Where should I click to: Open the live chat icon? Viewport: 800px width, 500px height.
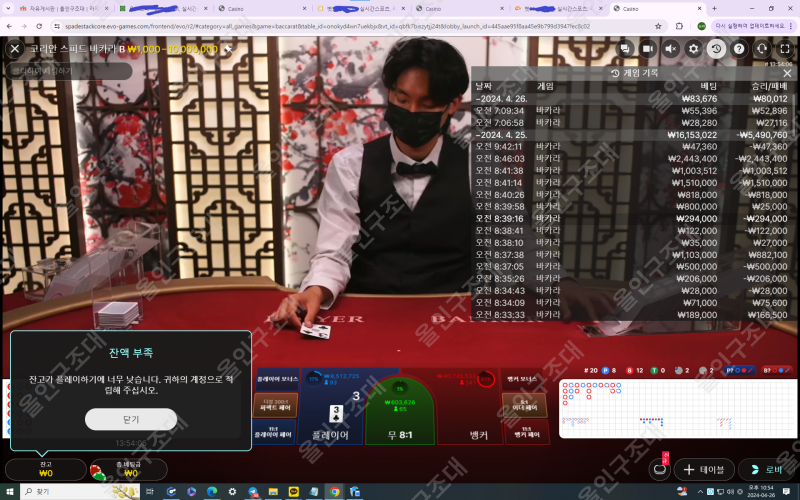(624, 48)
